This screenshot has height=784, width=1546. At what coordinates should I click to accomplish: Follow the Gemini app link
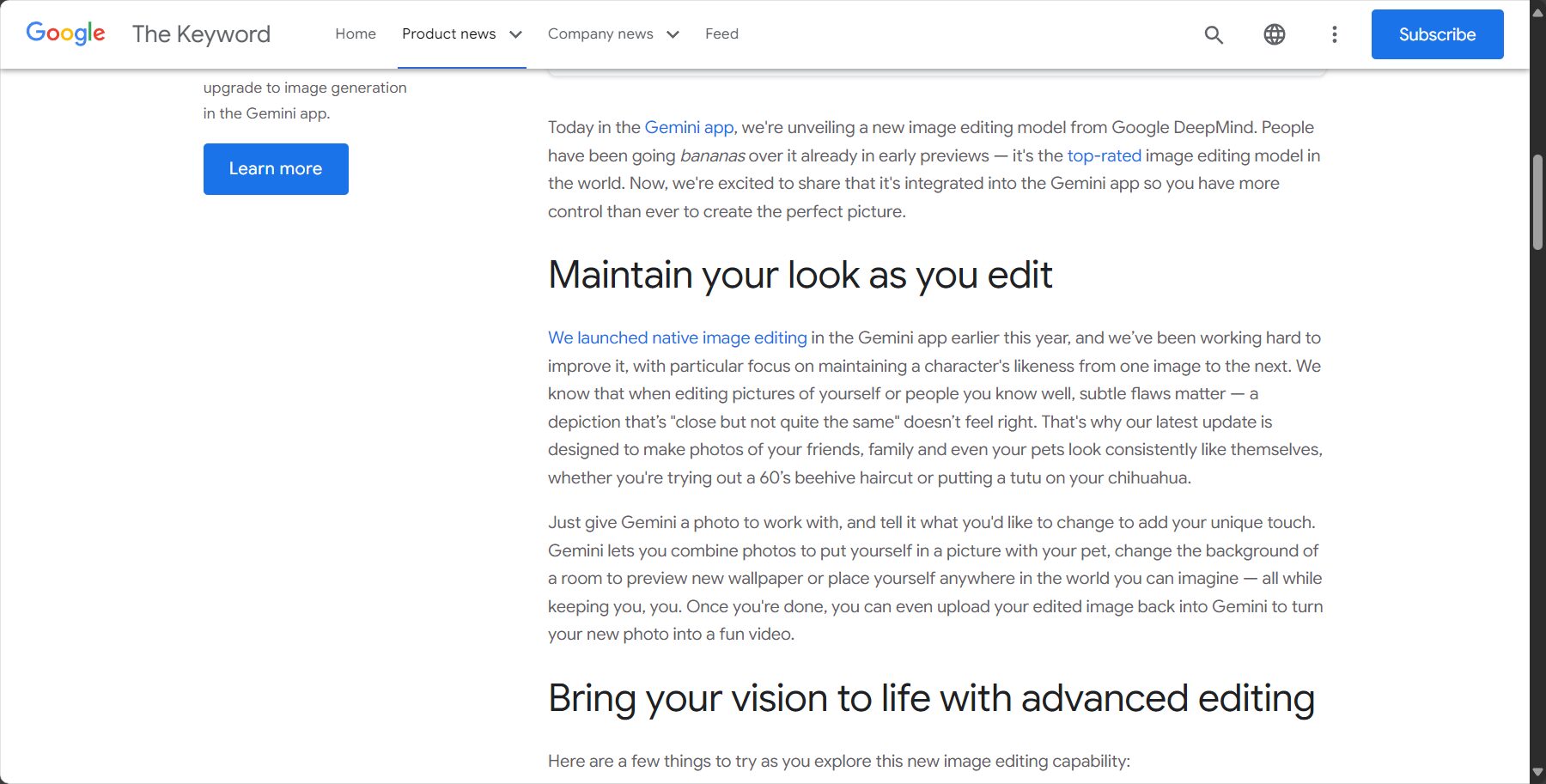(x=689, y=127)
